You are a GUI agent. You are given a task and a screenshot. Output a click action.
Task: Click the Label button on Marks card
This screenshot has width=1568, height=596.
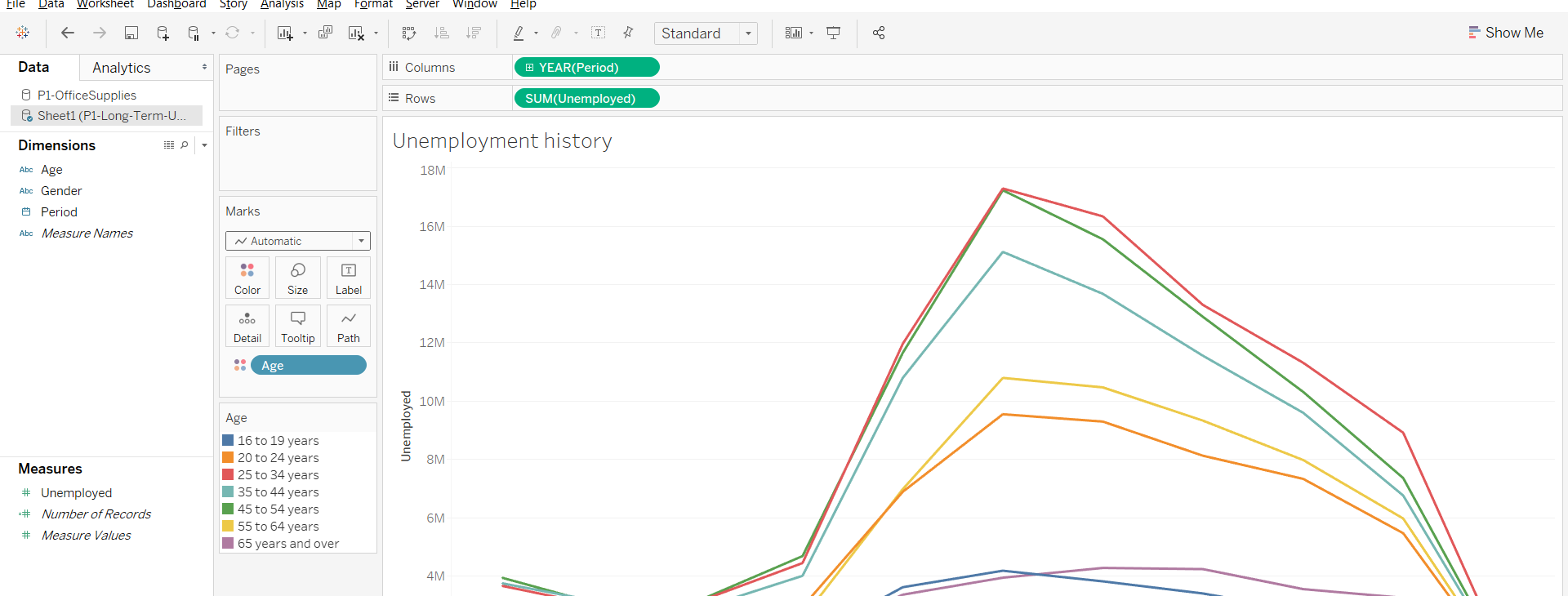[349, 278]
